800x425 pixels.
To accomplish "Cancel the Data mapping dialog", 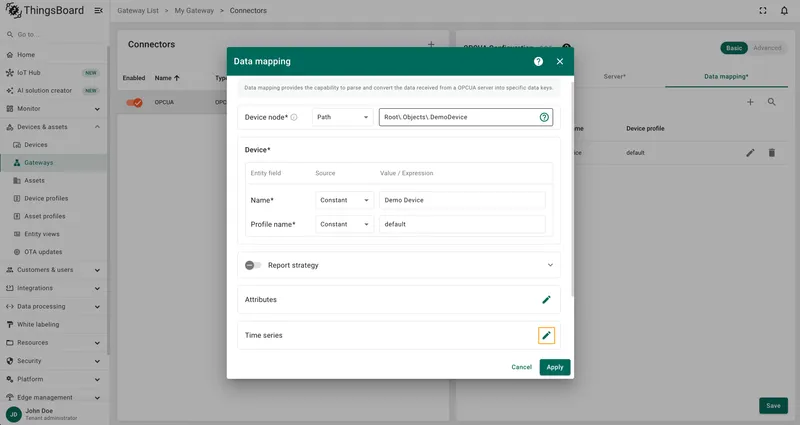I will pyautogui.click(x=521, y=367).
